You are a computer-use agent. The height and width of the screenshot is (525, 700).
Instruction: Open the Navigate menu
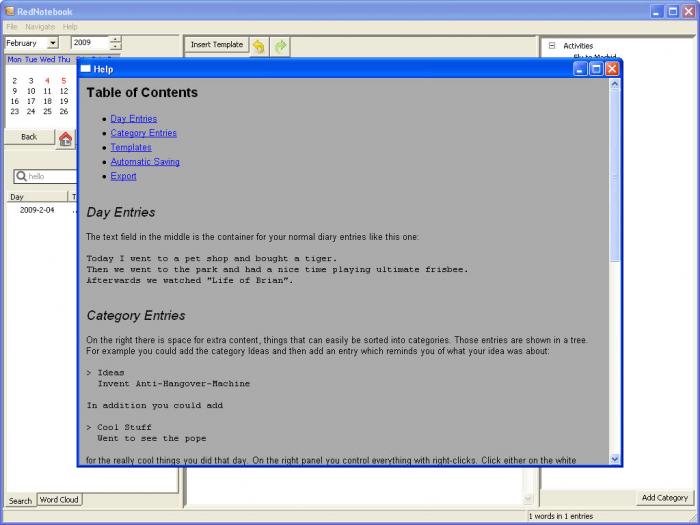point(40,27)
